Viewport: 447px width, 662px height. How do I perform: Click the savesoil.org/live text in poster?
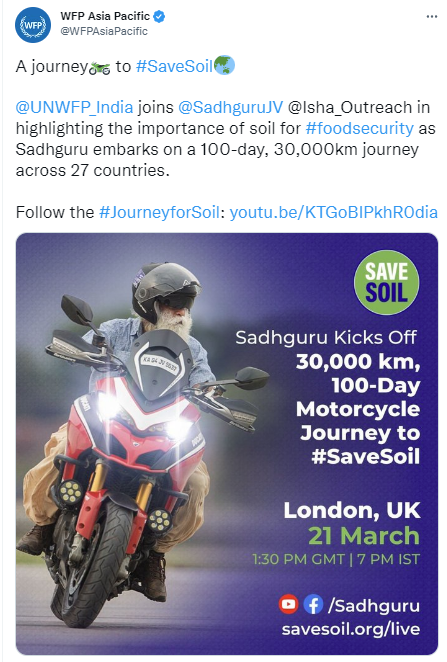tap(351, 629)
